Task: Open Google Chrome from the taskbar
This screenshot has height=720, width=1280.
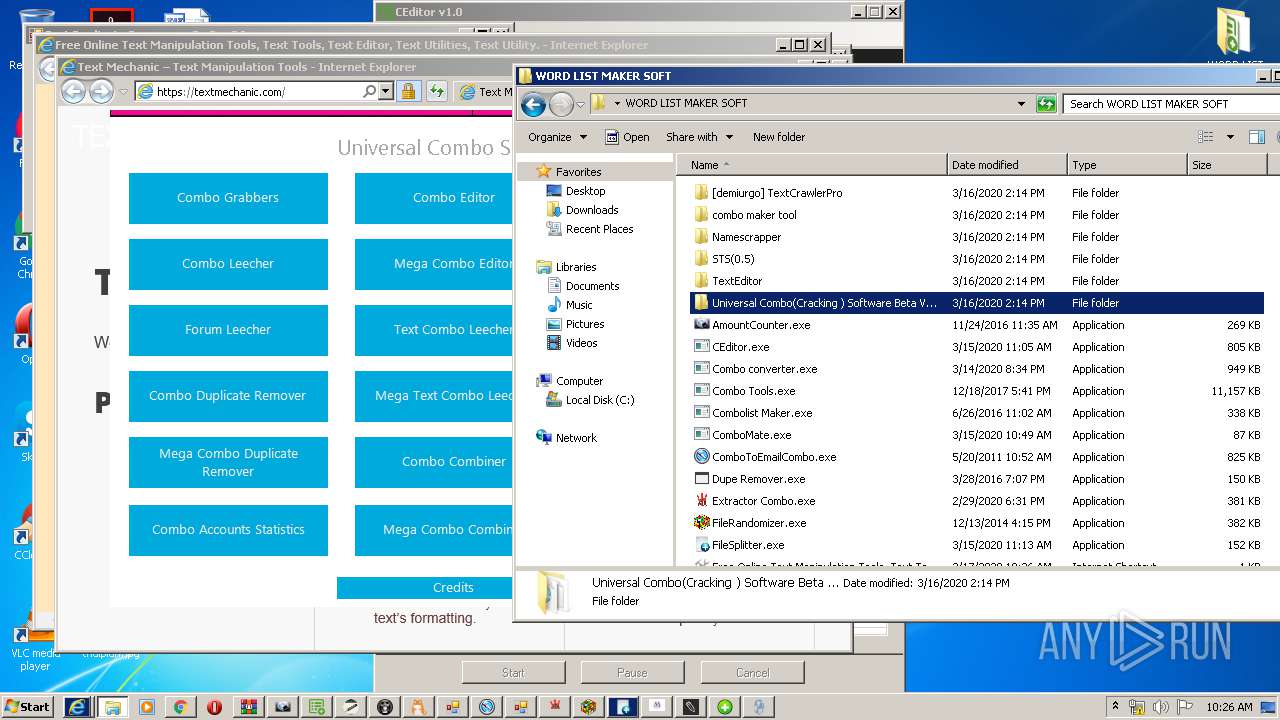Action: coord(180,707)
